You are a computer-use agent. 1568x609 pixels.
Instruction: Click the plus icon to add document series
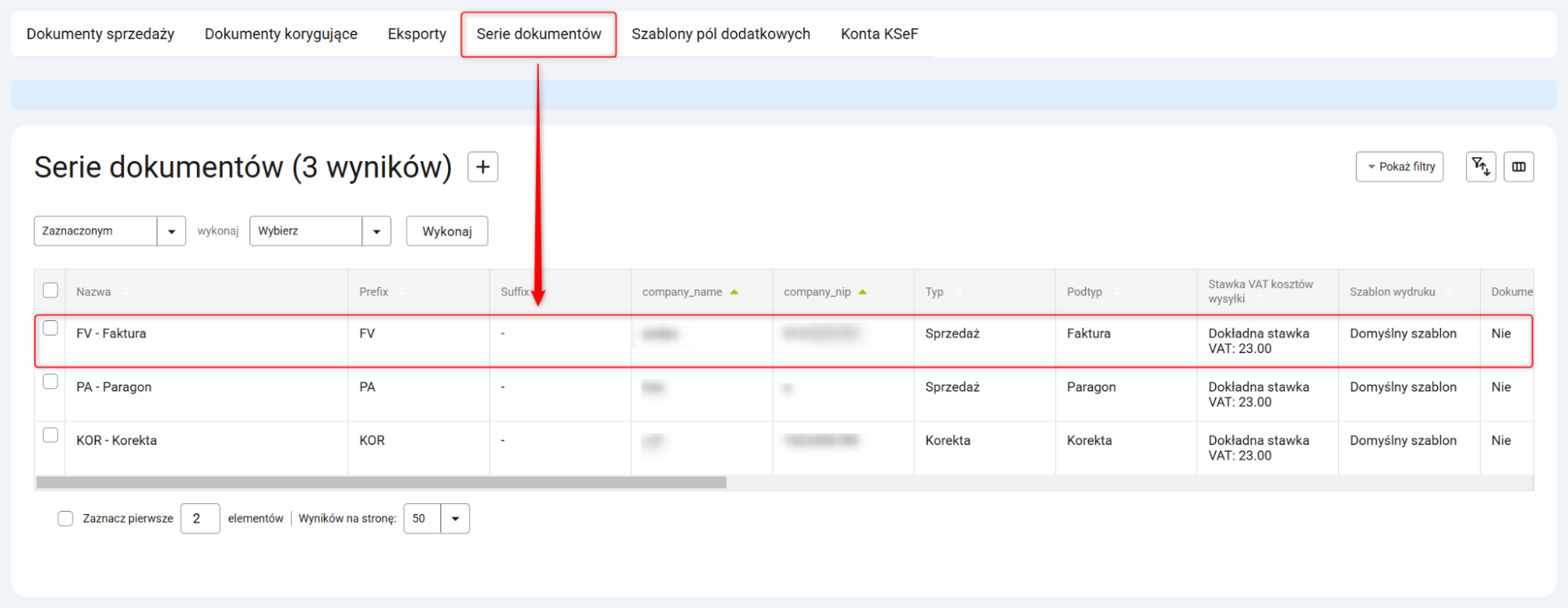tap(482, 167)
